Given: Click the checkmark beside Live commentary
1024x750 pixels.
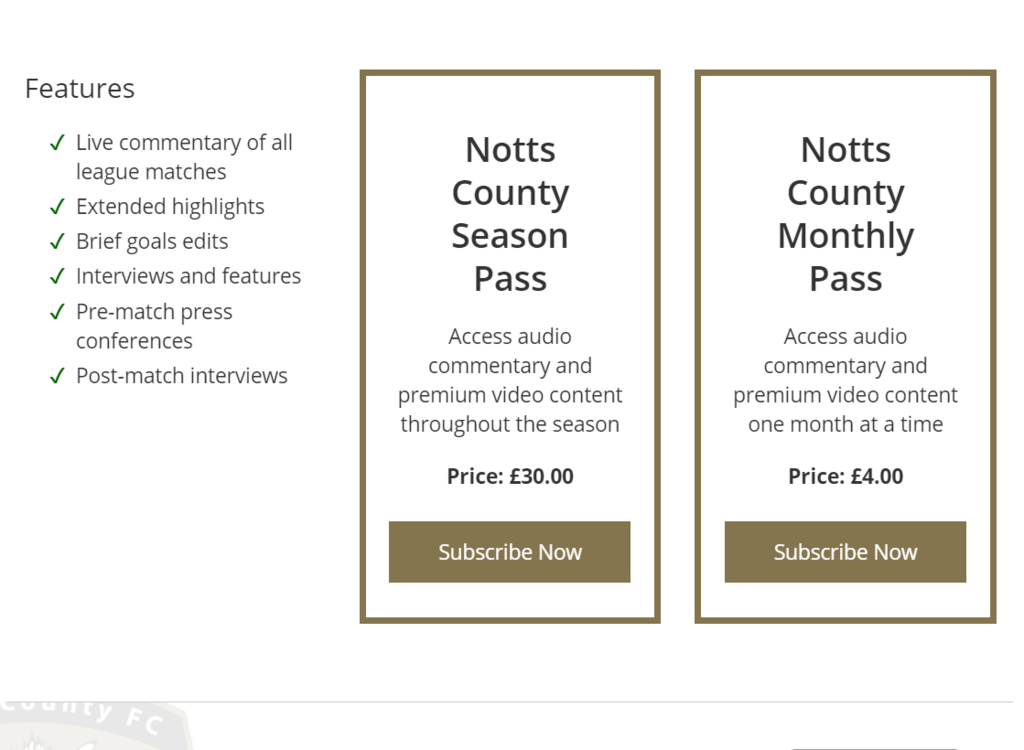Looking at the screenshot, I should coord(57,143).
